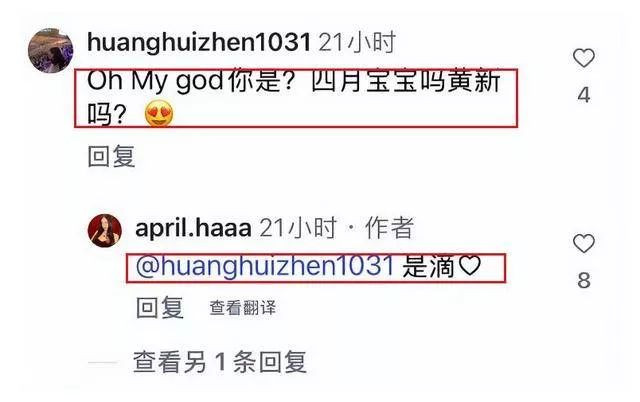Reply to huanghuizhen1031's comment
The height and width of the screenshot is (402, 640).
coord(111,156)
